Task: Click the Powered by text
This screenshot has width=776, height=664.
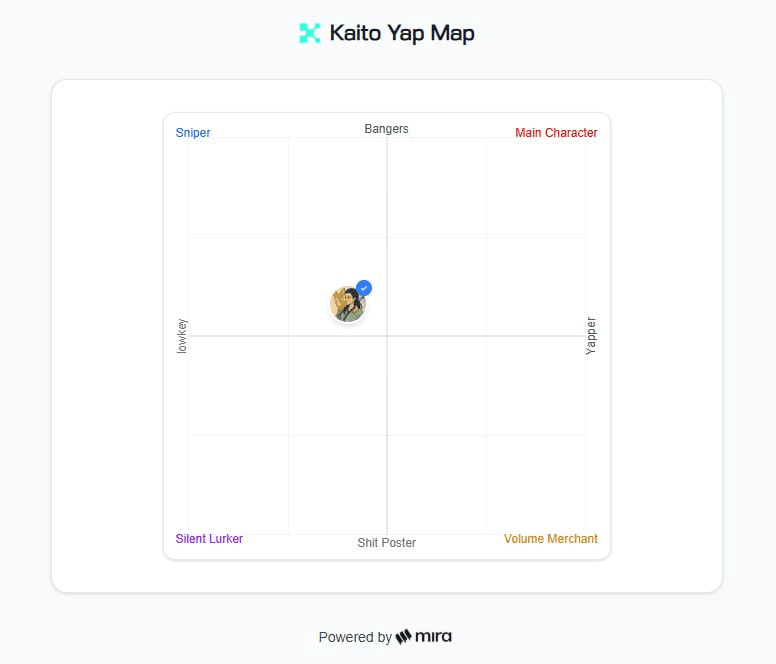Action: 355,637
